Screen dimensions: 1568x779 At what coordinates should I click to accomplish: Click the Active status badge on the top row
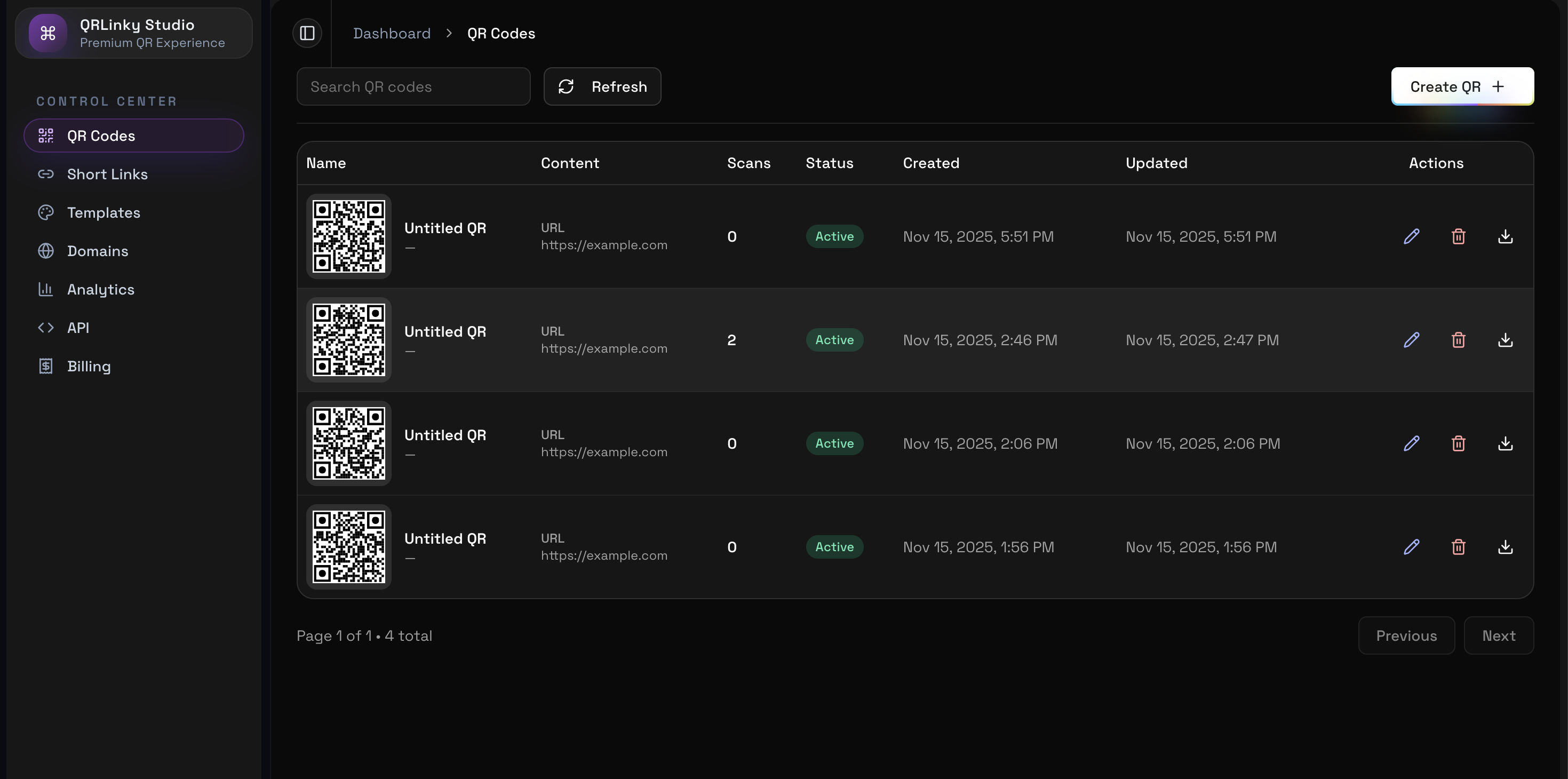point(834,236)
